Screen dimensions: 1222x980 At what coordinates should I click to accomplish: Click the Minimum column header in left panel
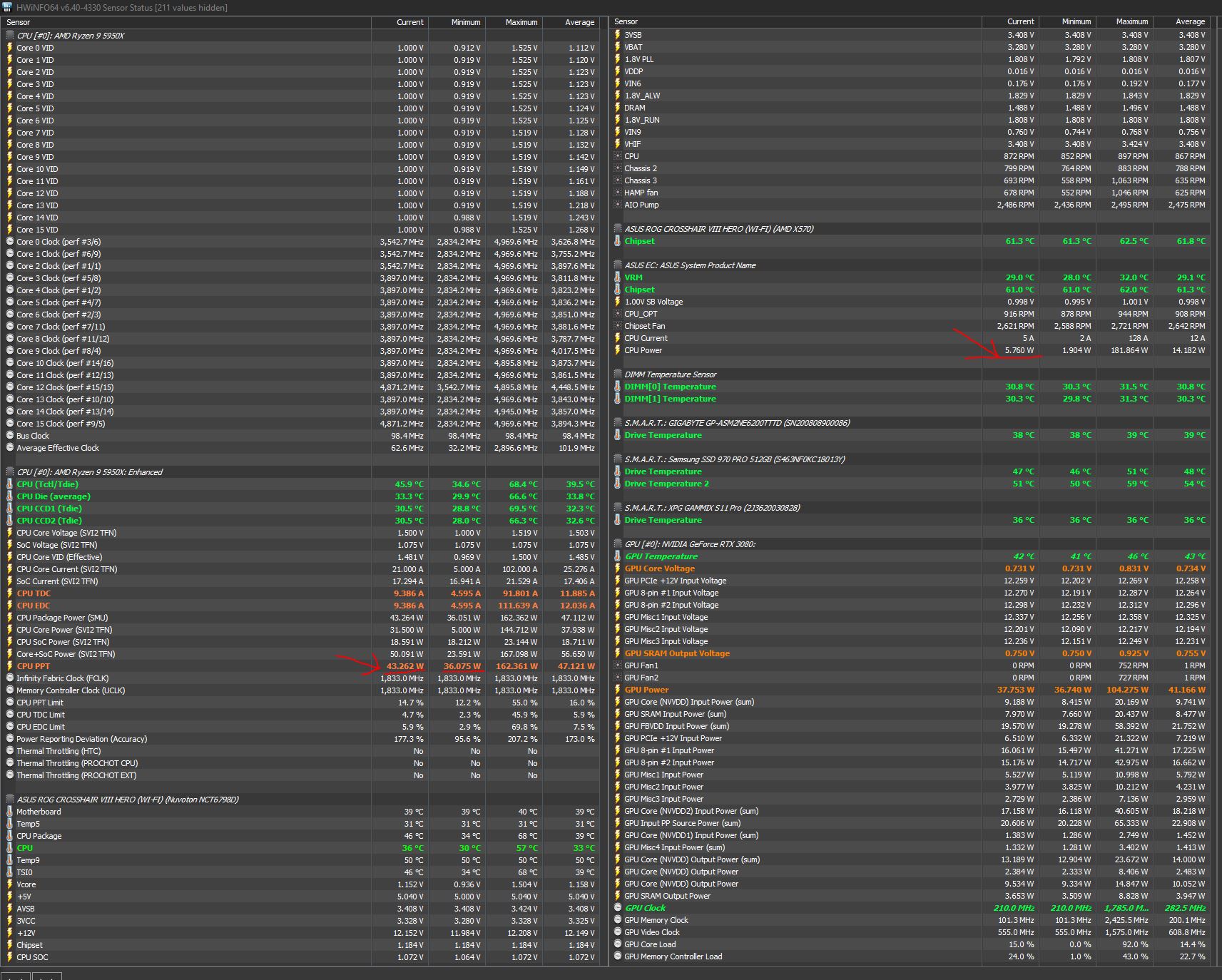(x=457, y=22)
